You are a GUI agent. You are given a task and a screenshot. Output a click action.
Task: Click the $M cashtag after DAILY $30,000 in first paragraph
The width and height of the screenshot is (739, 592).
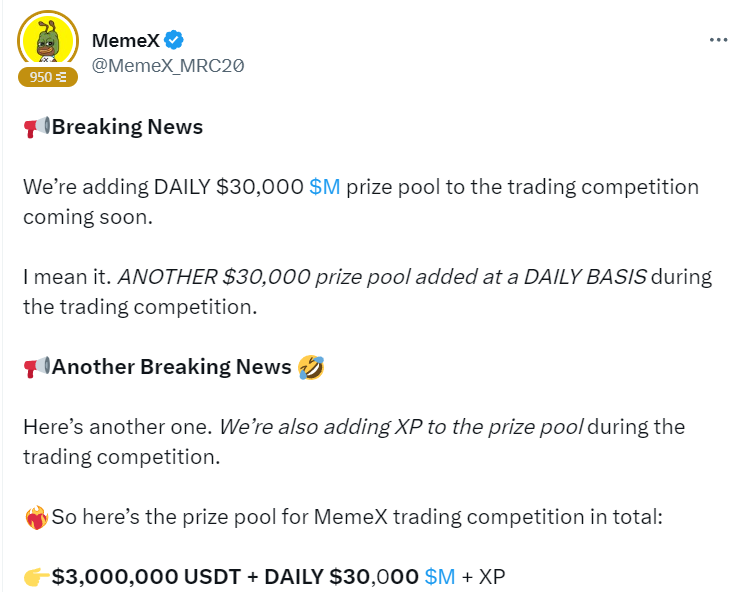pyautogui.click(x=325, y=187)
